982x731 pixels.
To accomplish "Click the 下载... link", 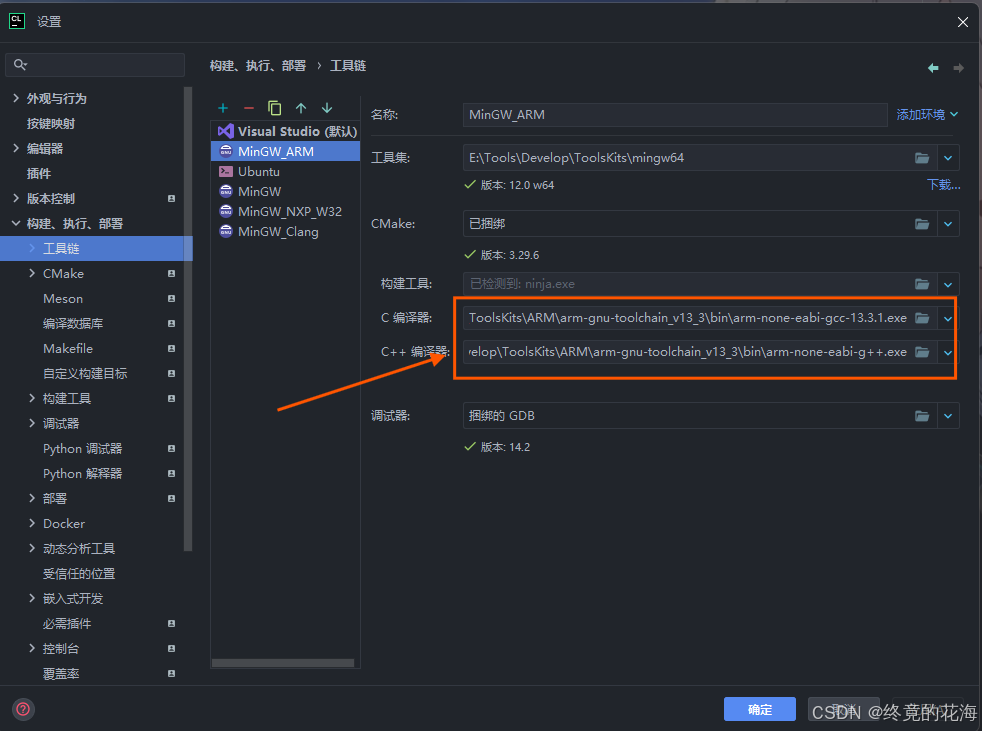I will pos(943,185).
